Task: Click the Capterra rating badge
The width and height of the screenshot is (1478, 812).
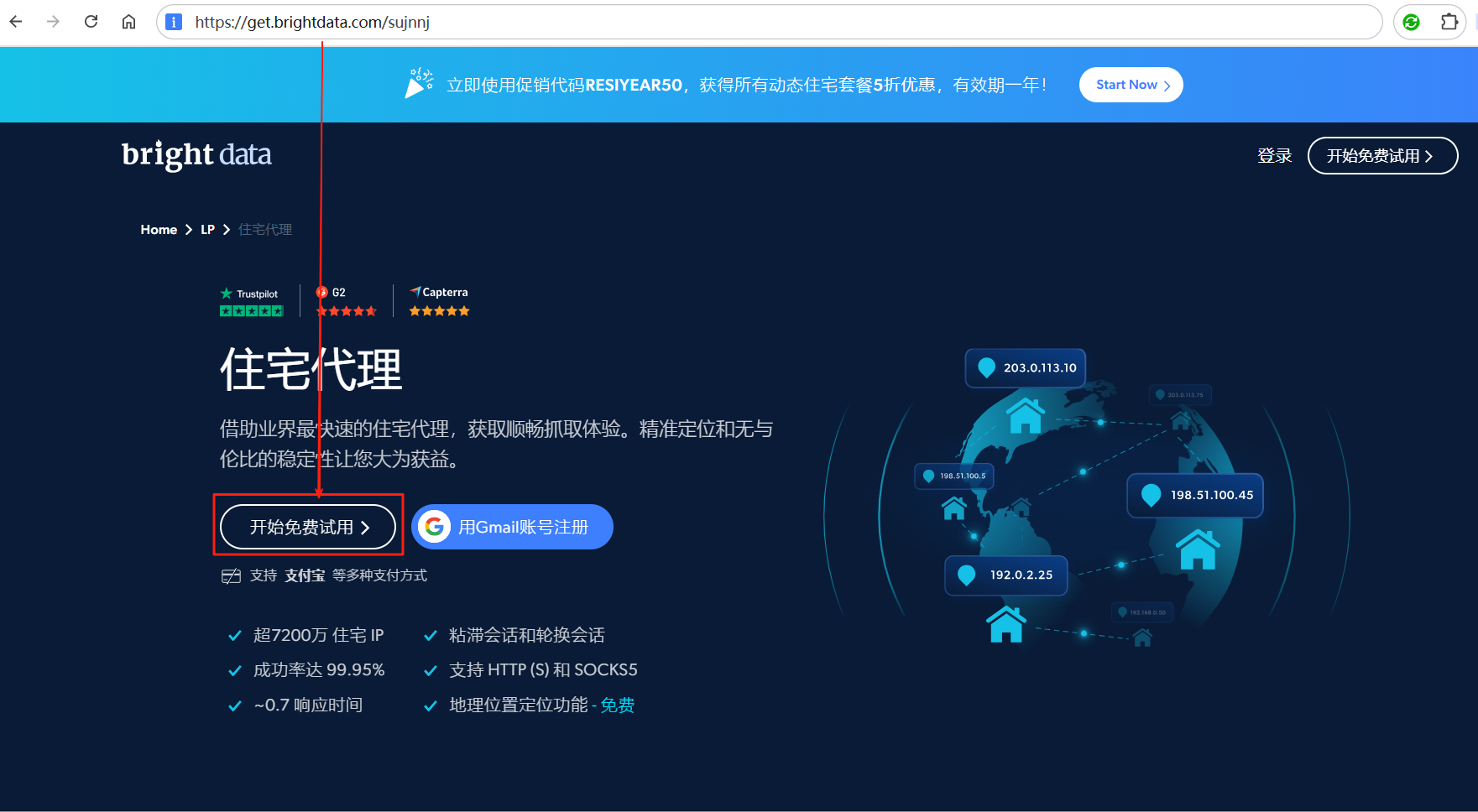Action: pyautogui.click(x=439, y=301)
